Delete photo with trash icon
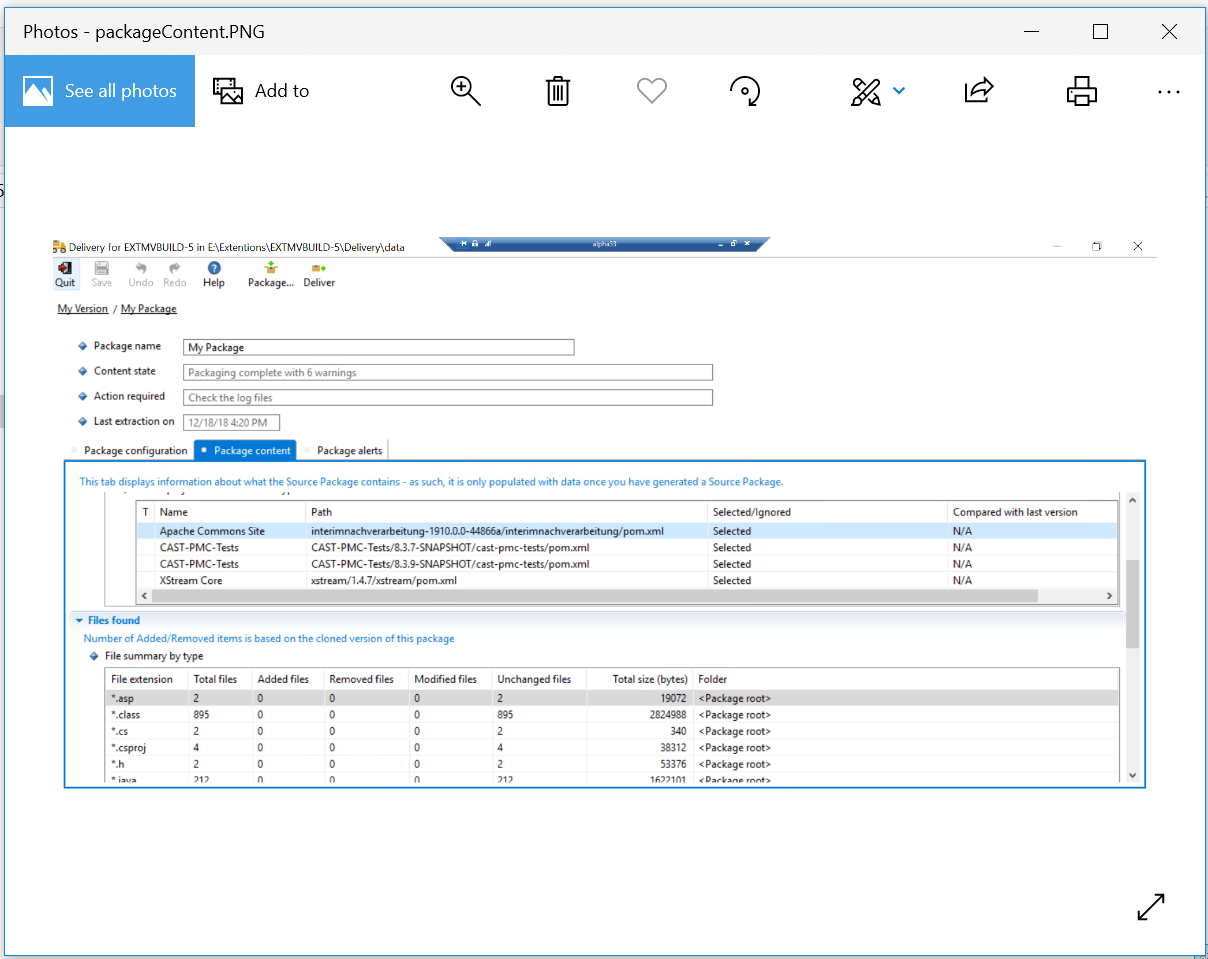The image size is (1208, 959). point(558,91)
